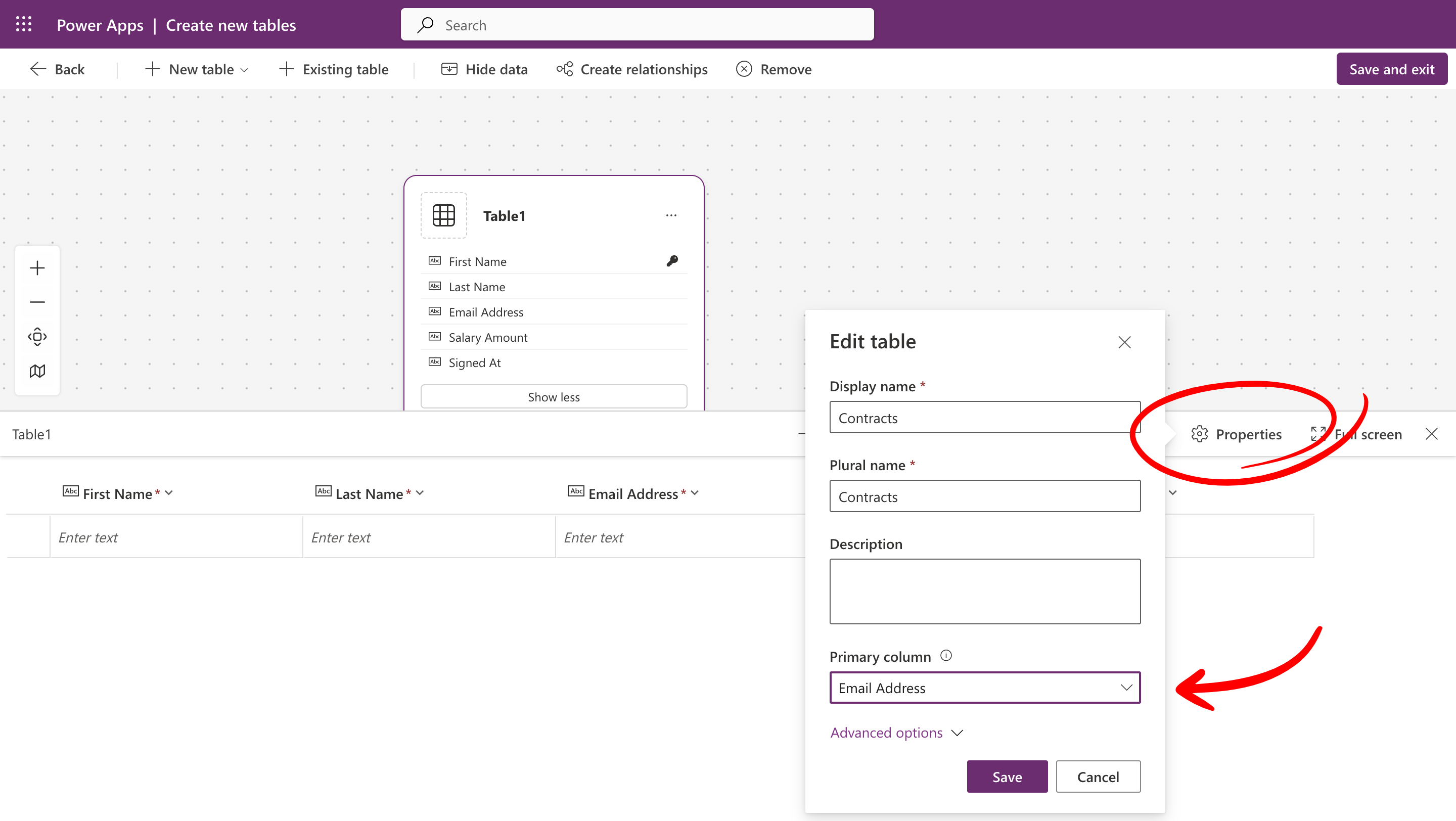Expand Advanced options section

click(x=896, y=733)
